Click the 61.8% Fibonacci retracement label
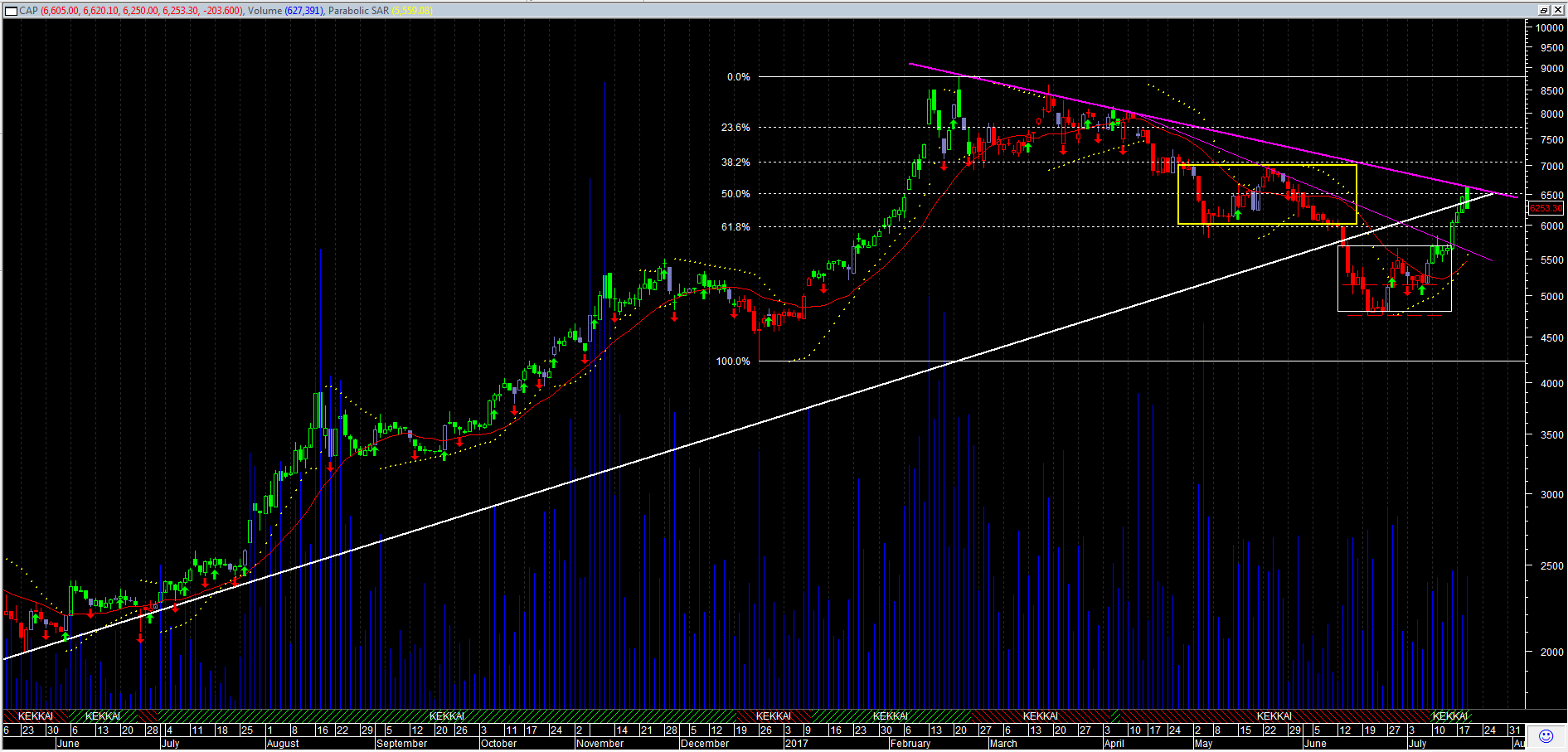 735,227
